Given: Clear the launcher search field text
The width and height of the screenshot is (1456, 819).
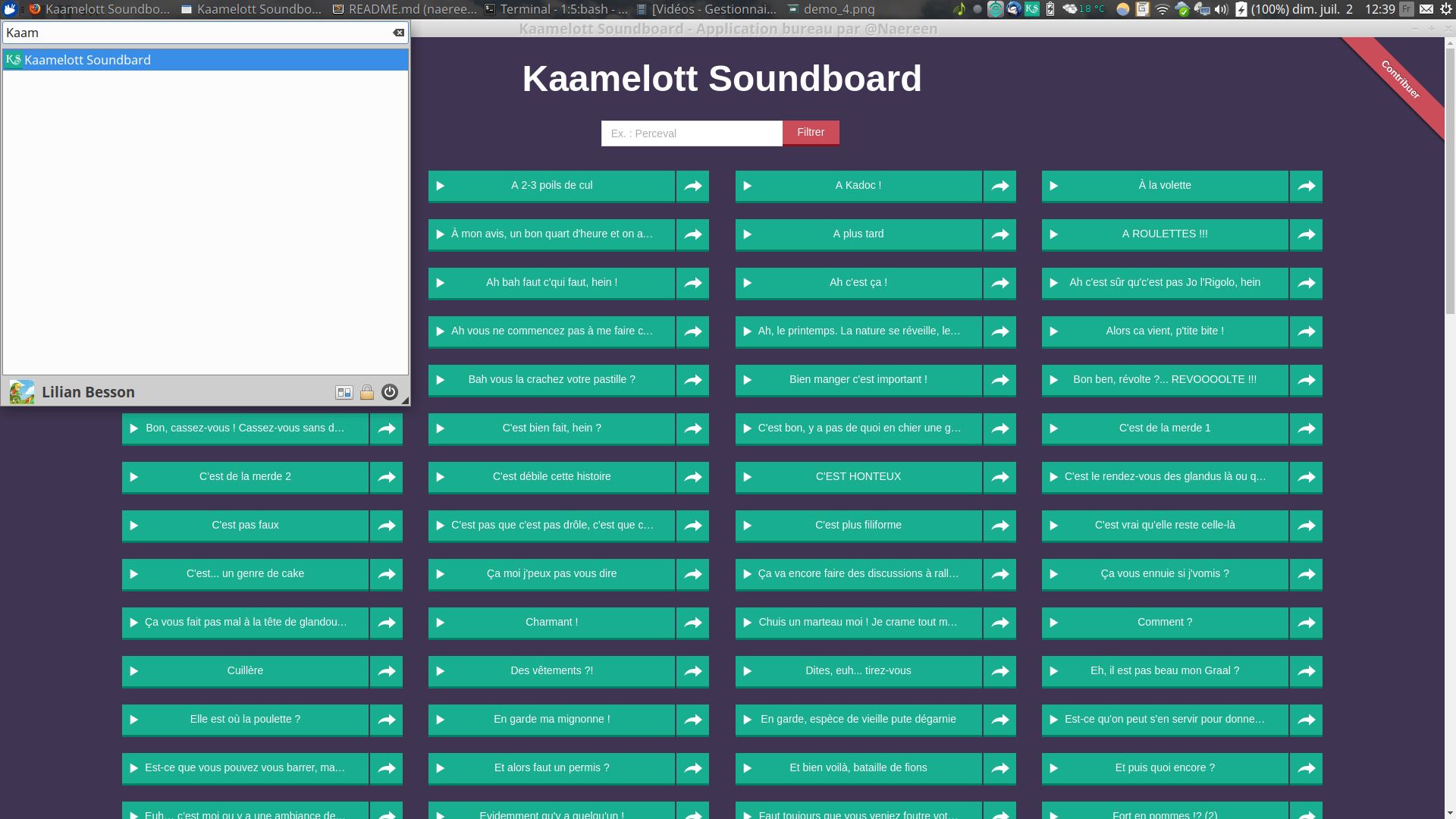Looking at the screenshot, I should (398, 33).
